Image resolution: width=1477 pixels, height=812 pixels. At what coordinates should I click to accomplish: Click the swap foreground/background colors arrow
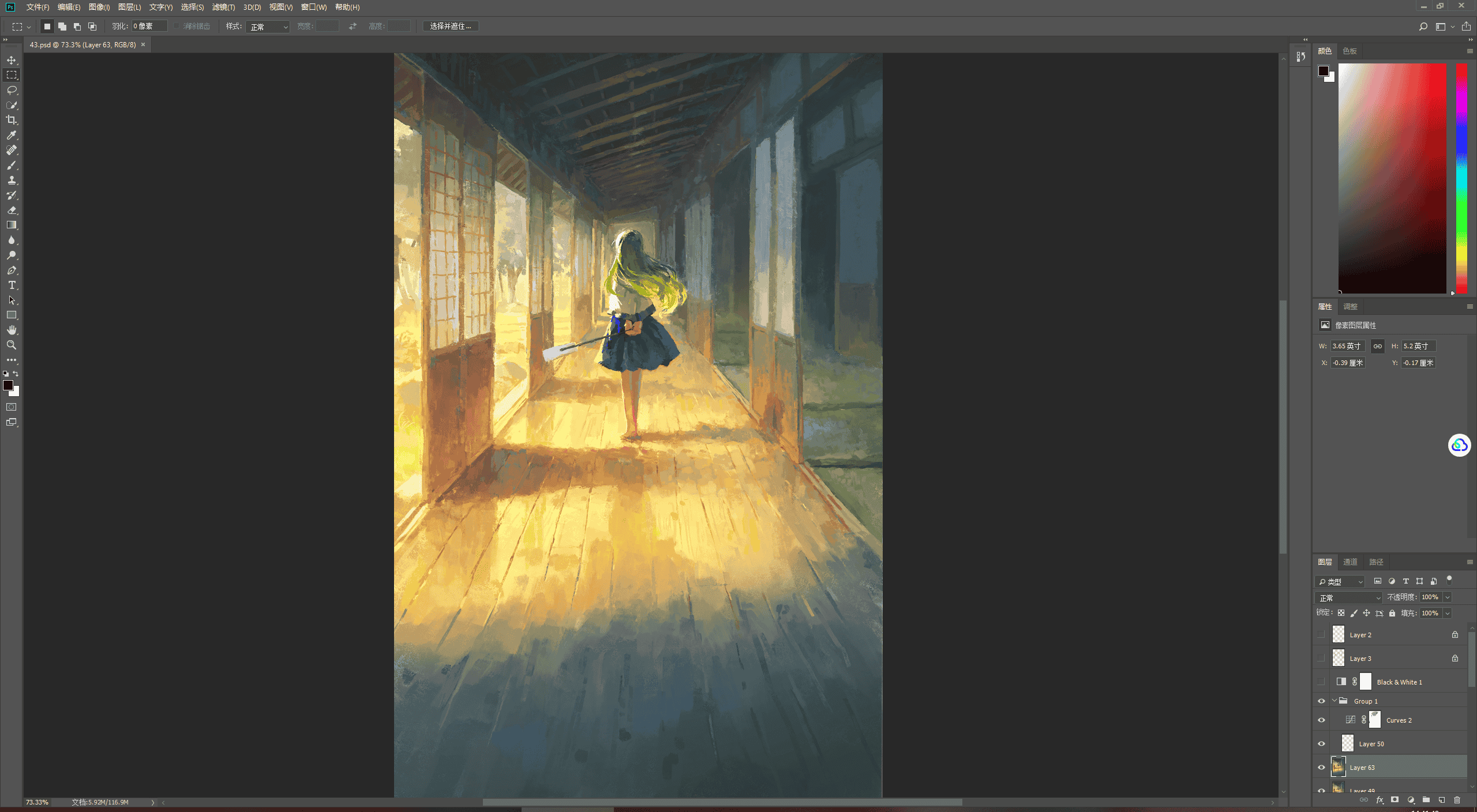click(16, 374)
